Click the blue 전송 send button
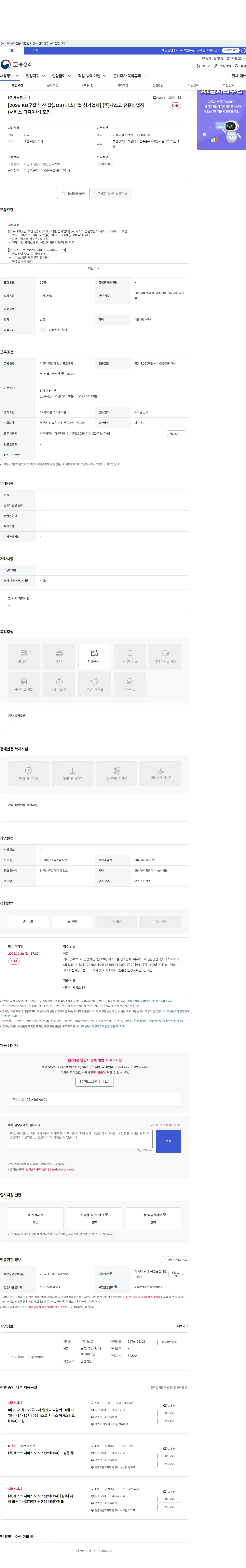 [x=168, y=1141]
